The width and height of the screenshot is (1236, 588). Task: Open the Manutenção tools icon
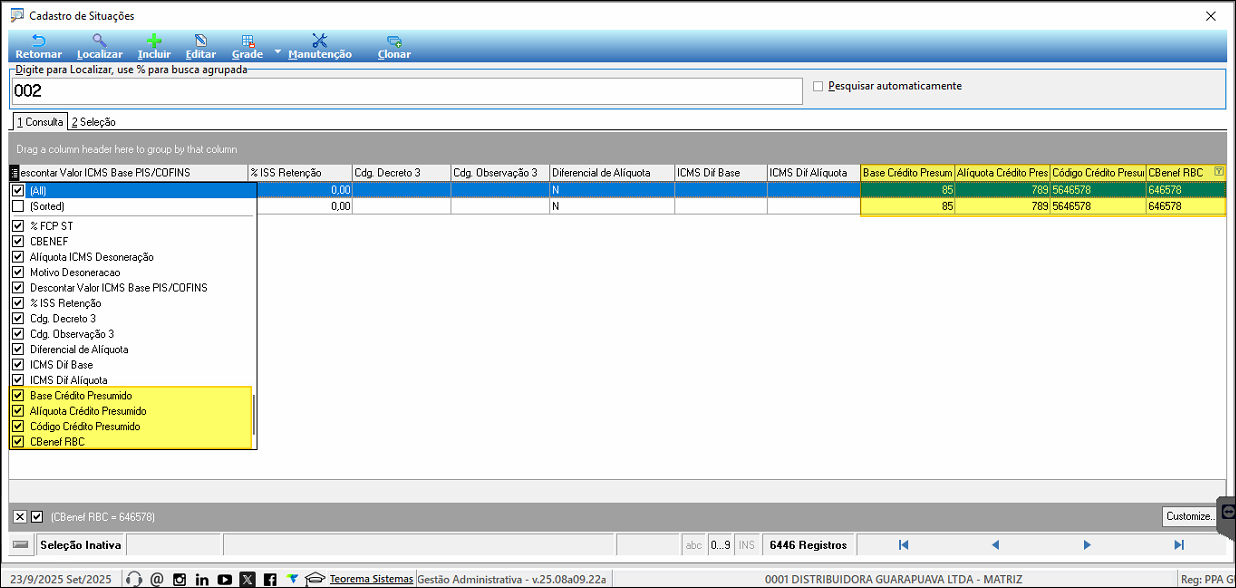320,41
